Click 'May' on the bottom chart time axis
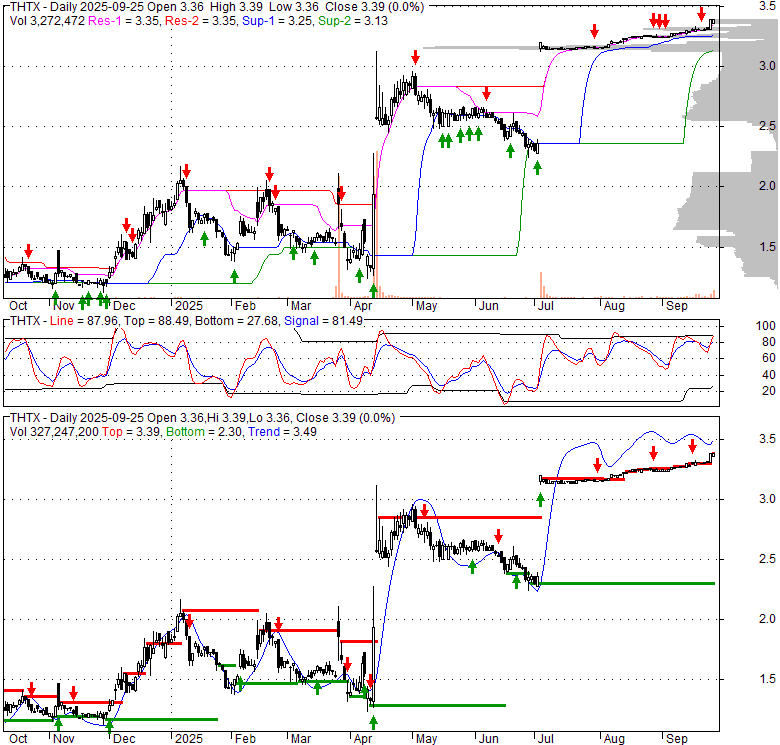Image resolution: width=780 pixels, height=745 pixels. pyautogui.click(x=426, y=739)
